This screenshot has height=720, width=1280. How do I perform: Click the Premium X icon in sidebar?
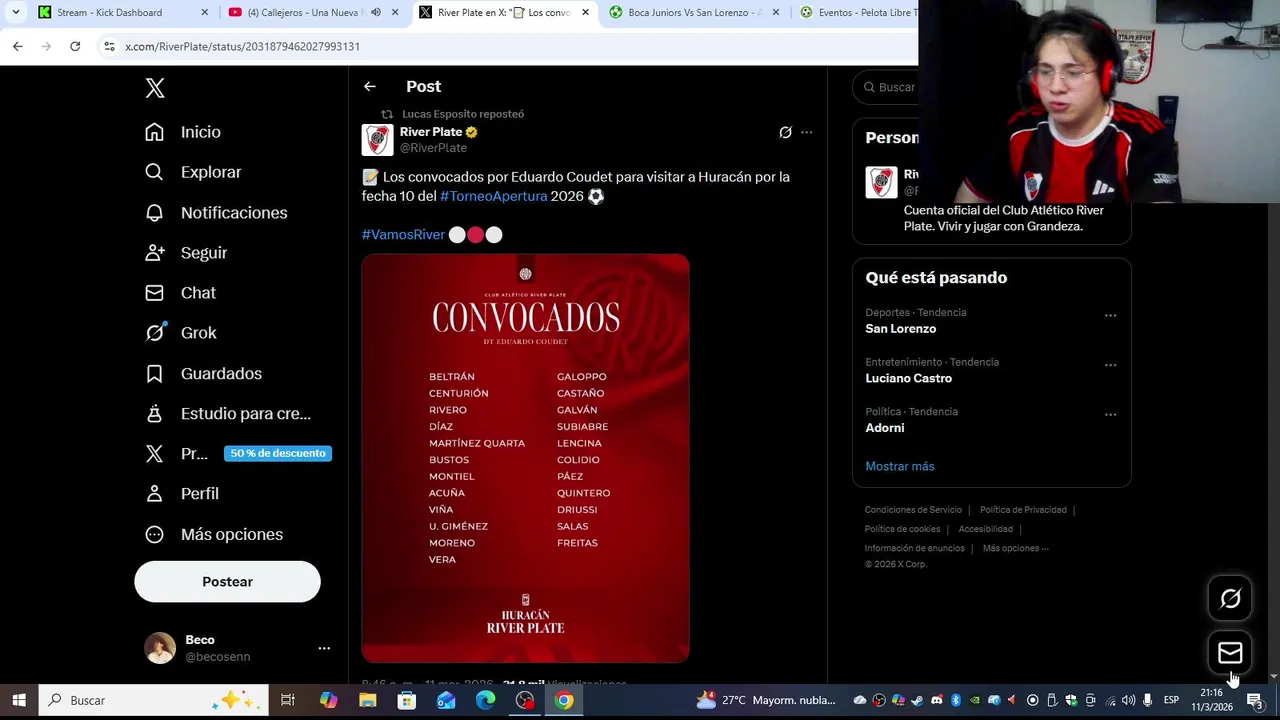[154, 453]
